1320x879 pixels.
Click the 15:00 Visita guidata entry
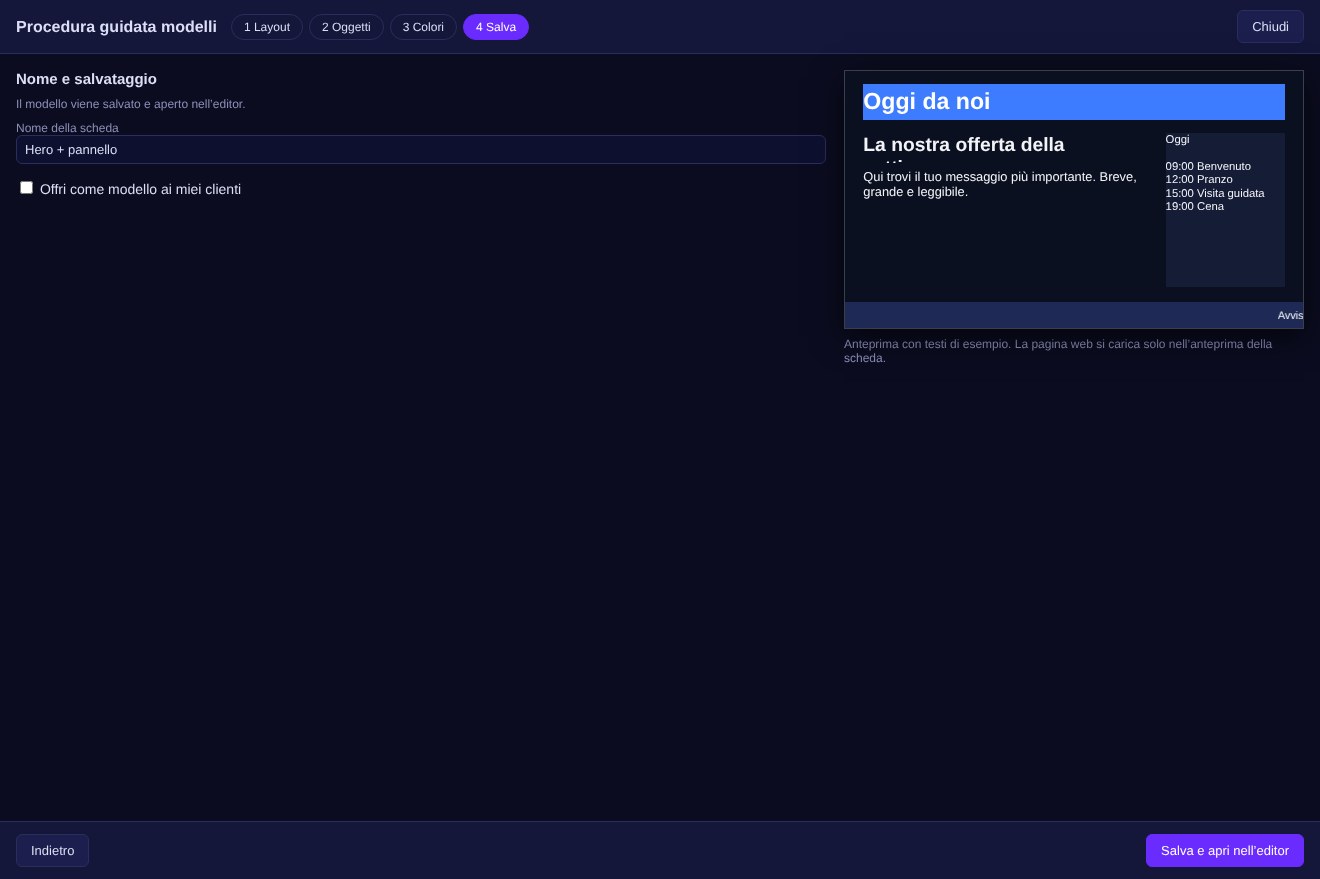tap(1215, 193)
